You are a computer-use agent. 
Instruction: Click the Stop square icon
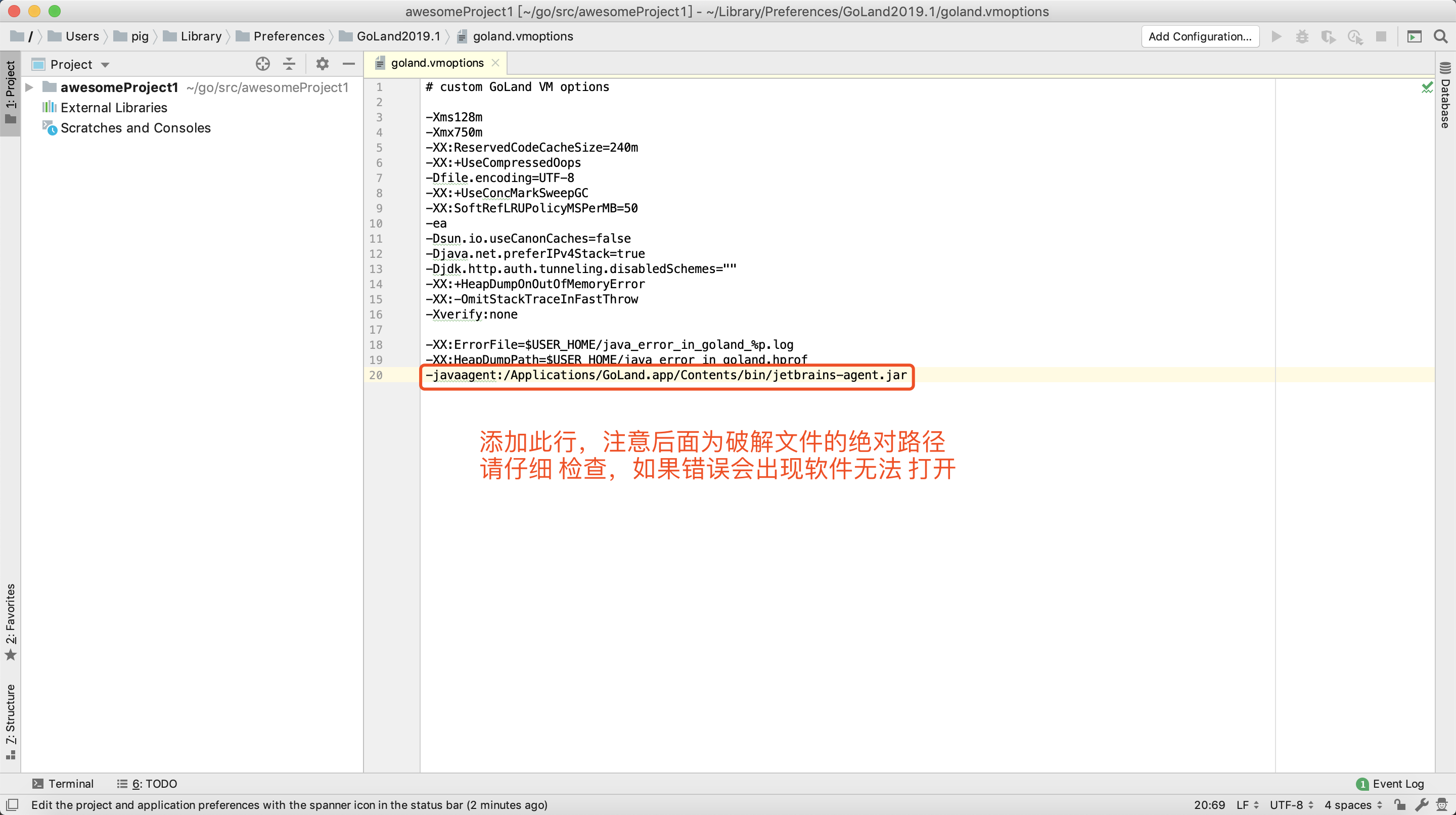pyautogui.click(x=1381, y=37)
